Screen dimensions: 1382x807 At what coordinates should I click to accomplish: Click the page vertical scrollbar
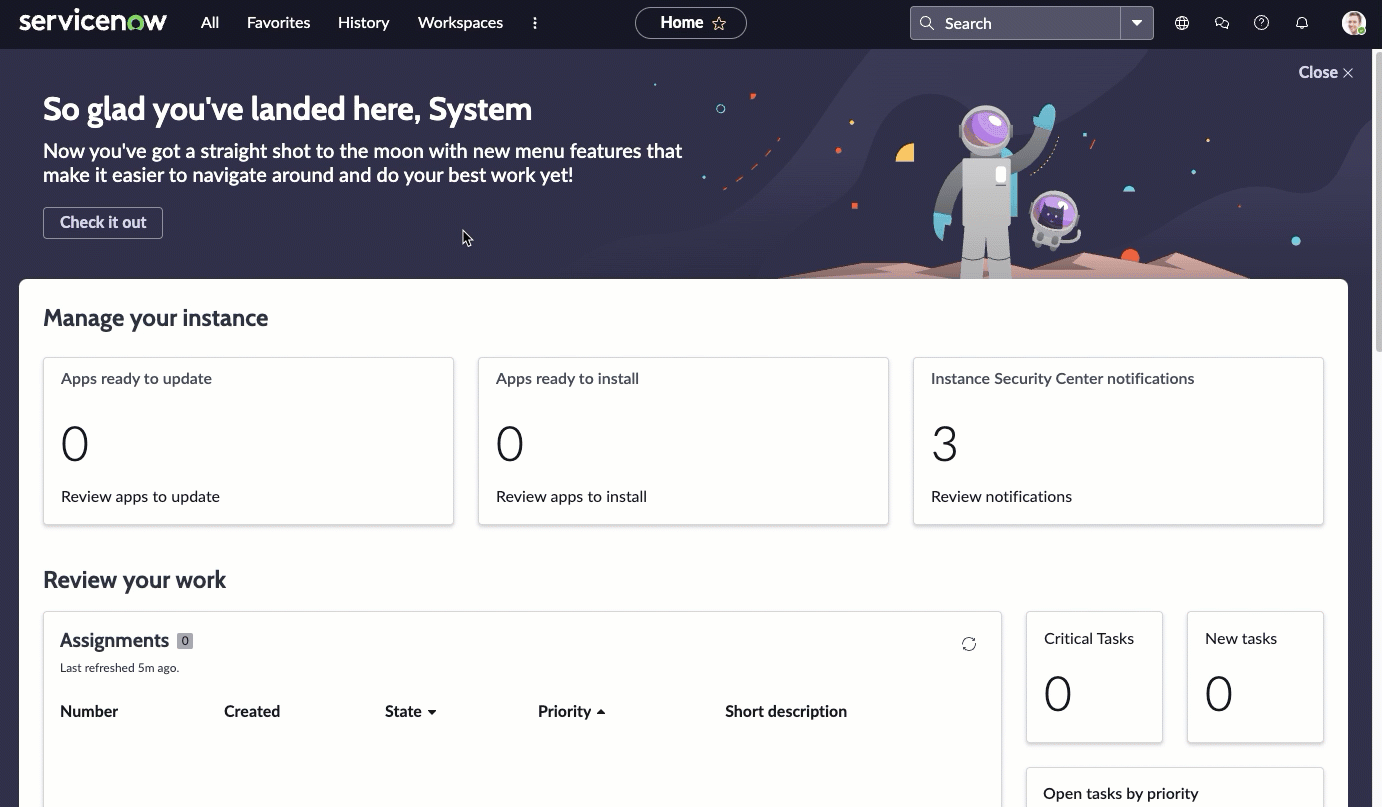click(1377, 200)
